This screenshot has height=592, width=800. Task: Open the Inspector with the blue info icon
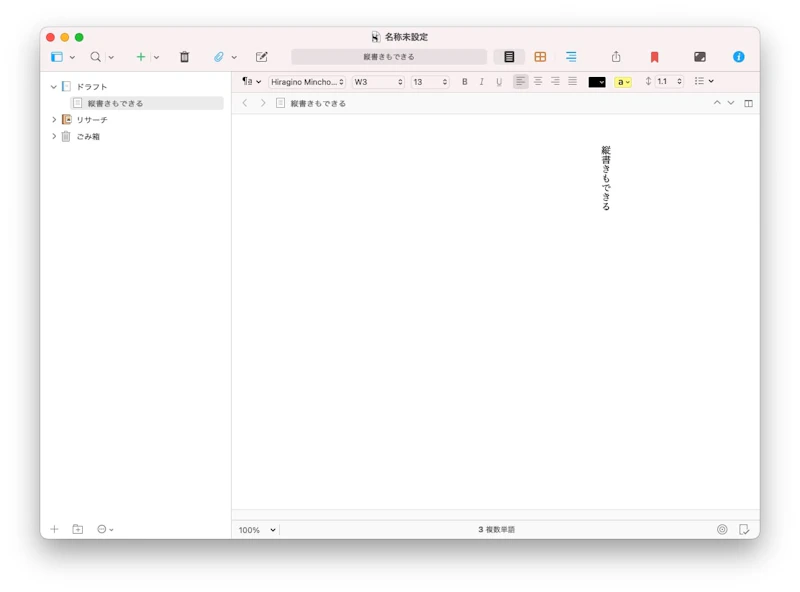(x=738, y=56)
